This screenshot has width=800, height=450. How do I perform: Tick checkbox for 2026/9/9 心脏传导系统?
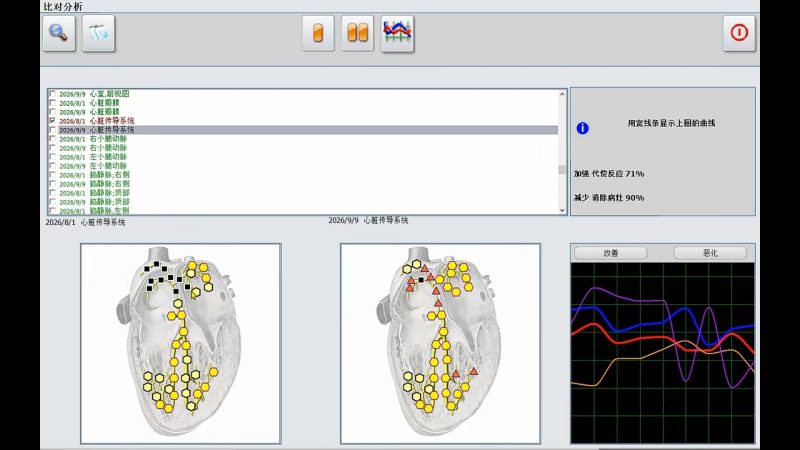coord(53,130)
